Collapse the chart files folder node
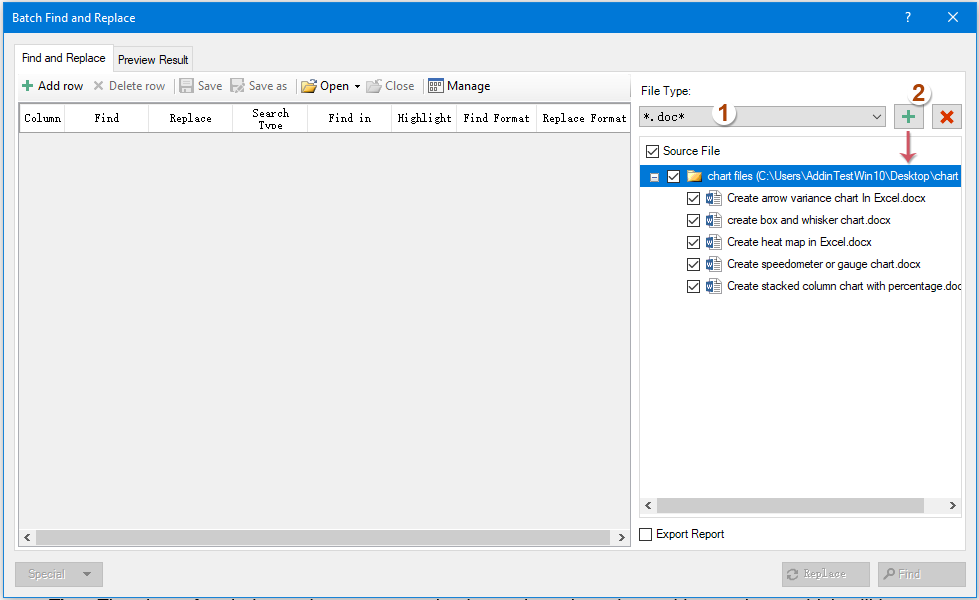This screenshot has height=600, width=979. (x=655, y=175)
